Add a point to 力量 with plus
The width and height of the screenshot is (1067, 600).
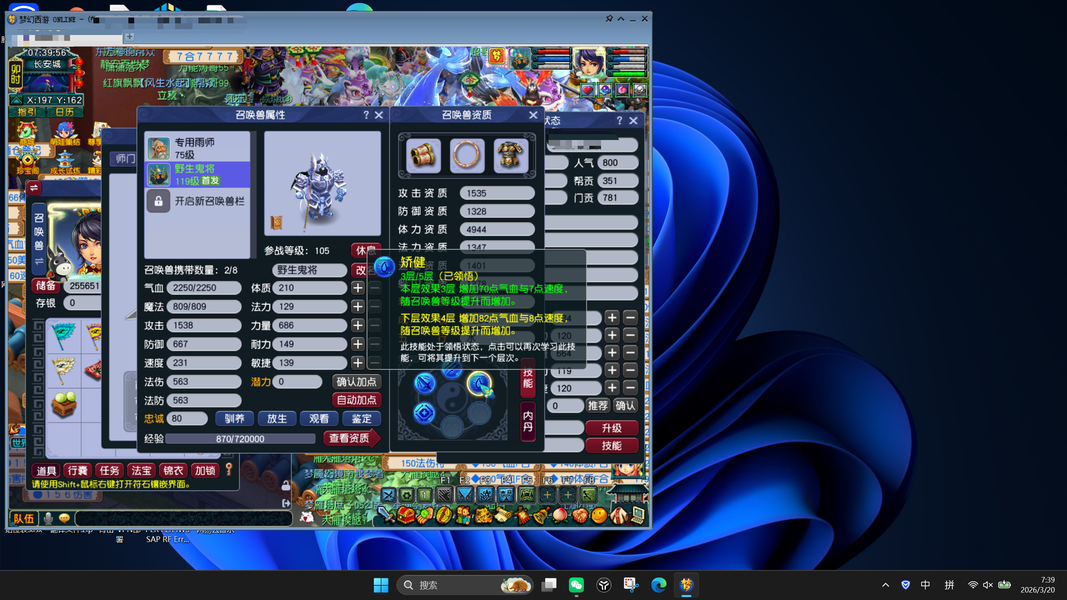click(x=357, y=325)
